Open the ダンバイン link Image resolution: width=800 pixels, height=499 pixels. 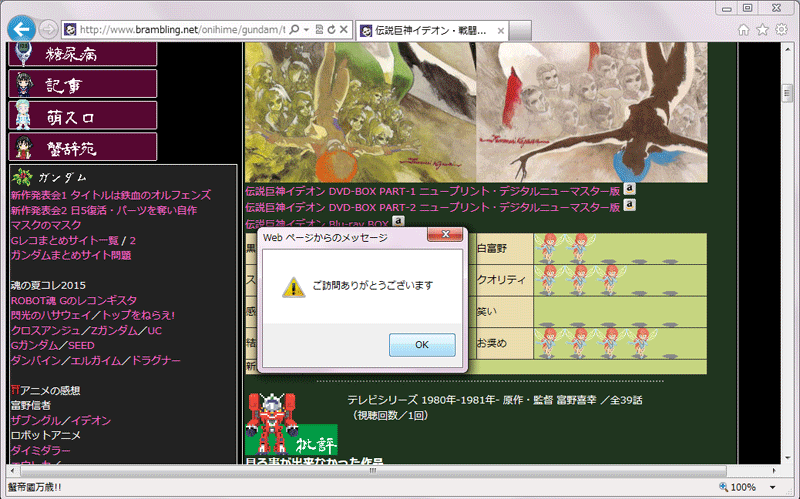(x=36, y=361)
